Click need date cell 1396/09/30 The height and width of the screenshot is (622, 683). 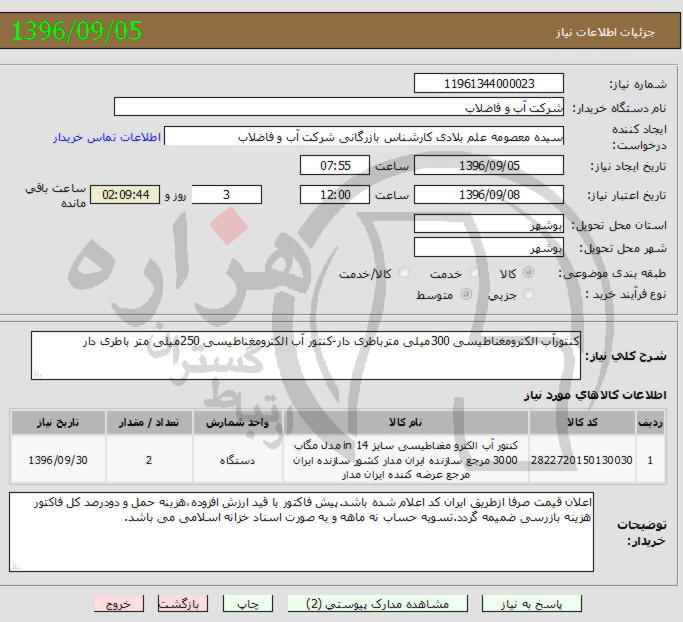(x=58, y=460)
